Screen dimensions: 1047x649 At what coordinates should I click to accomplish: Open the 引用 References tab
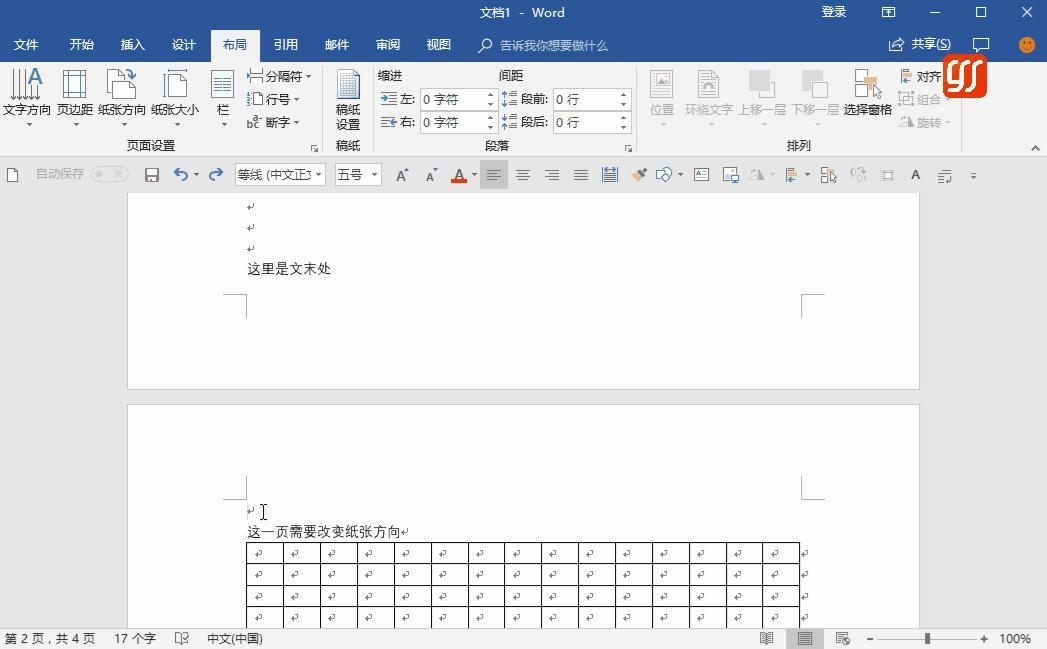tap(286, 45)
